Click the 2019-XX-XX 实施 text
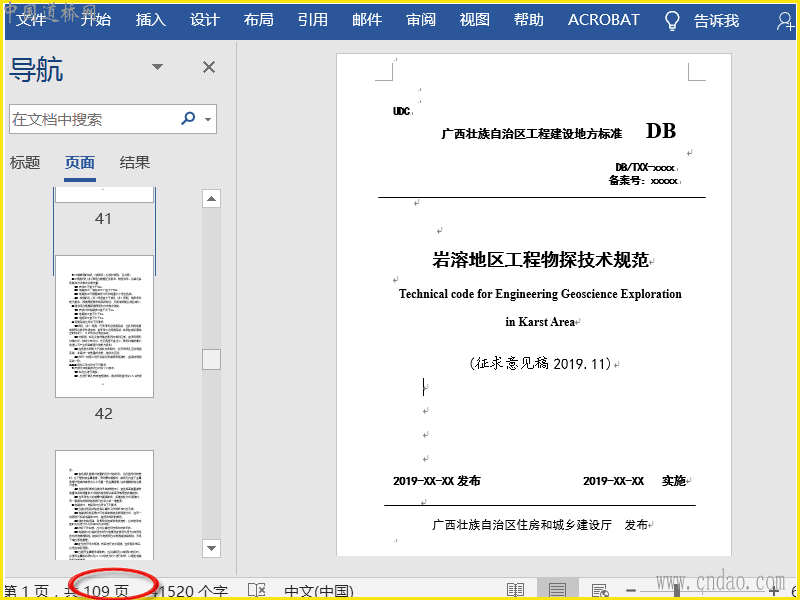 (635, 481)
